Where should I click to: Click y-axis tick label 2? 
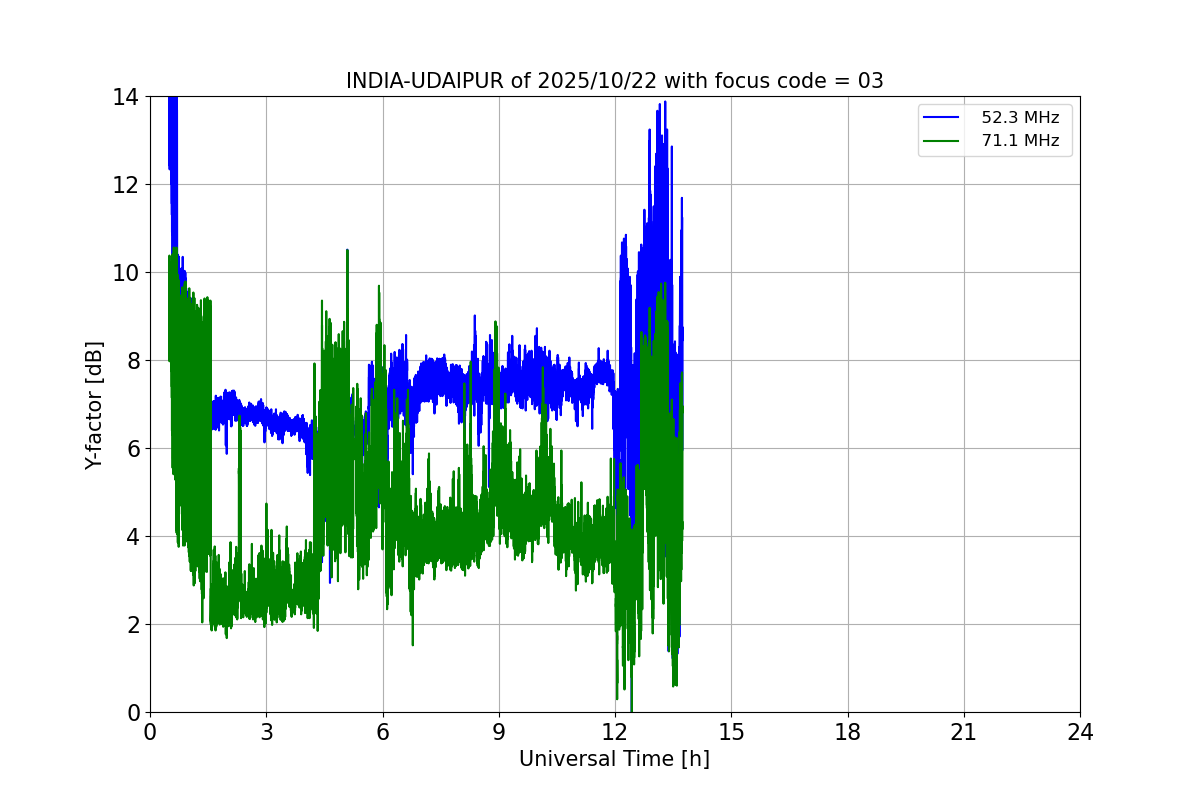(133, 625)
